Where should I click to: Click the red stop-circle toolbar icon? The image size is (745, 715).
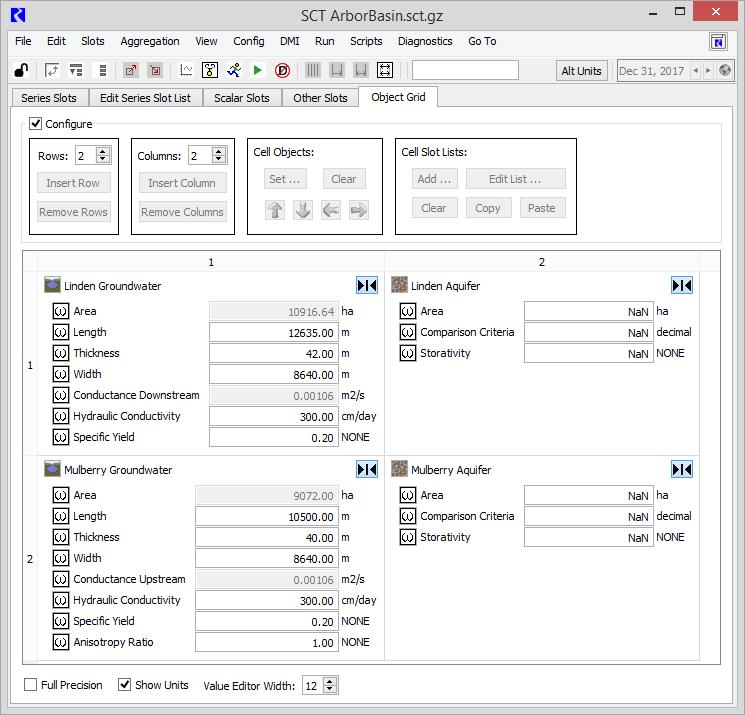coord(282,70)
